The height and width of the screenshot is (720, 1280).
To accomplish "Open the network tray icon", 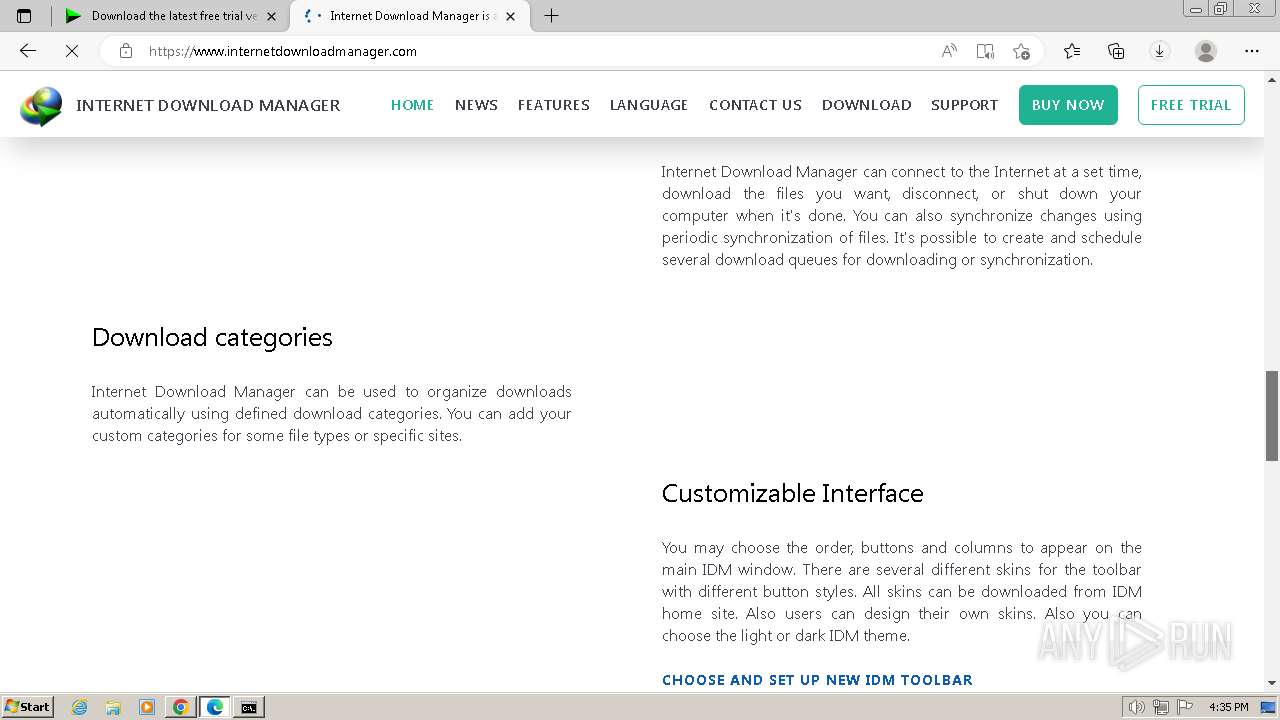I will pyautogui.click(x=1161, y=707).
